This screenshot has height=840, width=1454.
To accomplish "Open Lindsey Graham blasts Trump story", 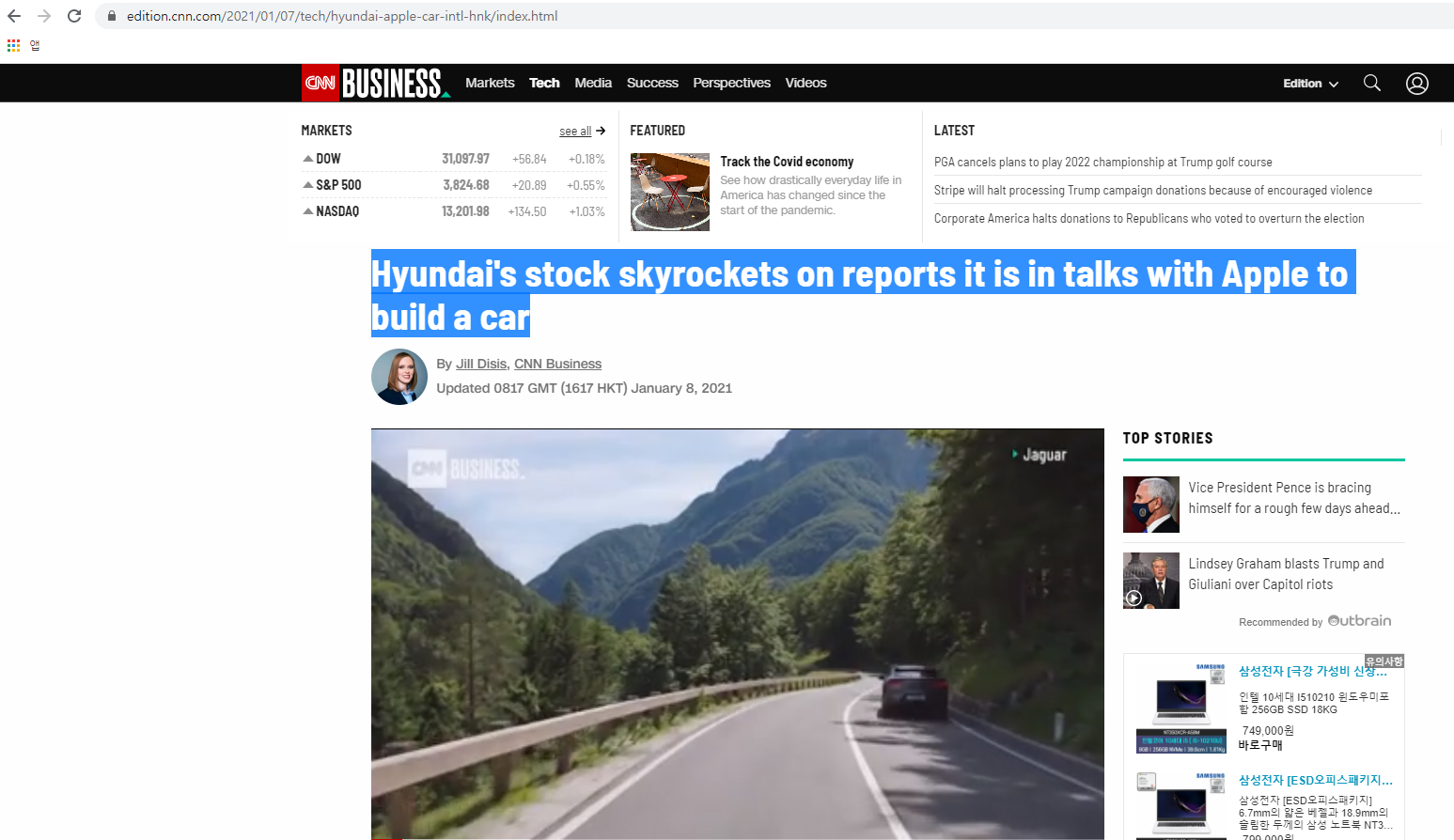I will pos(1286,574).
